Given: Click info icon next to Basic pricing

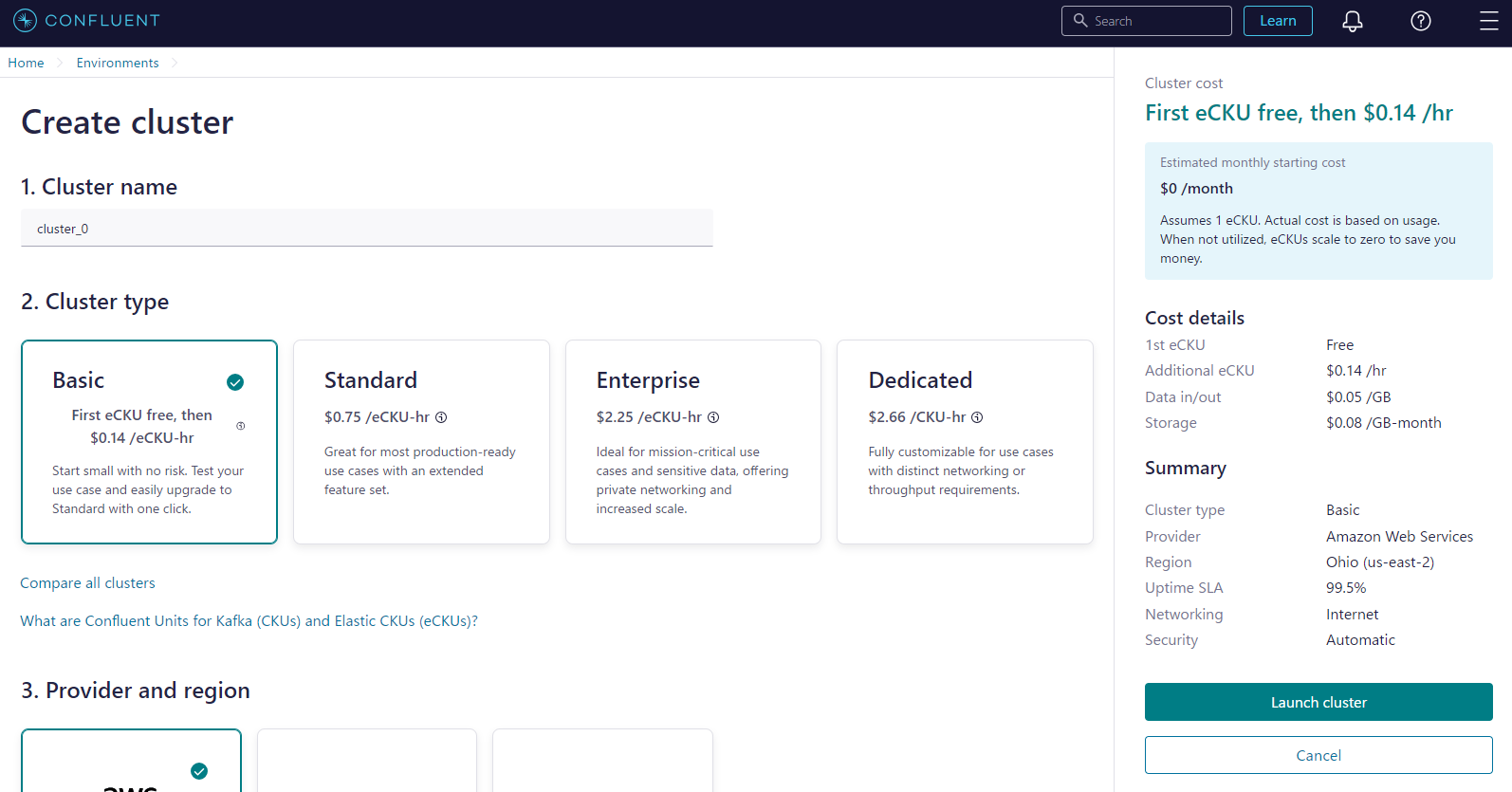Looking at the screenshot, I should coord(241,426).
